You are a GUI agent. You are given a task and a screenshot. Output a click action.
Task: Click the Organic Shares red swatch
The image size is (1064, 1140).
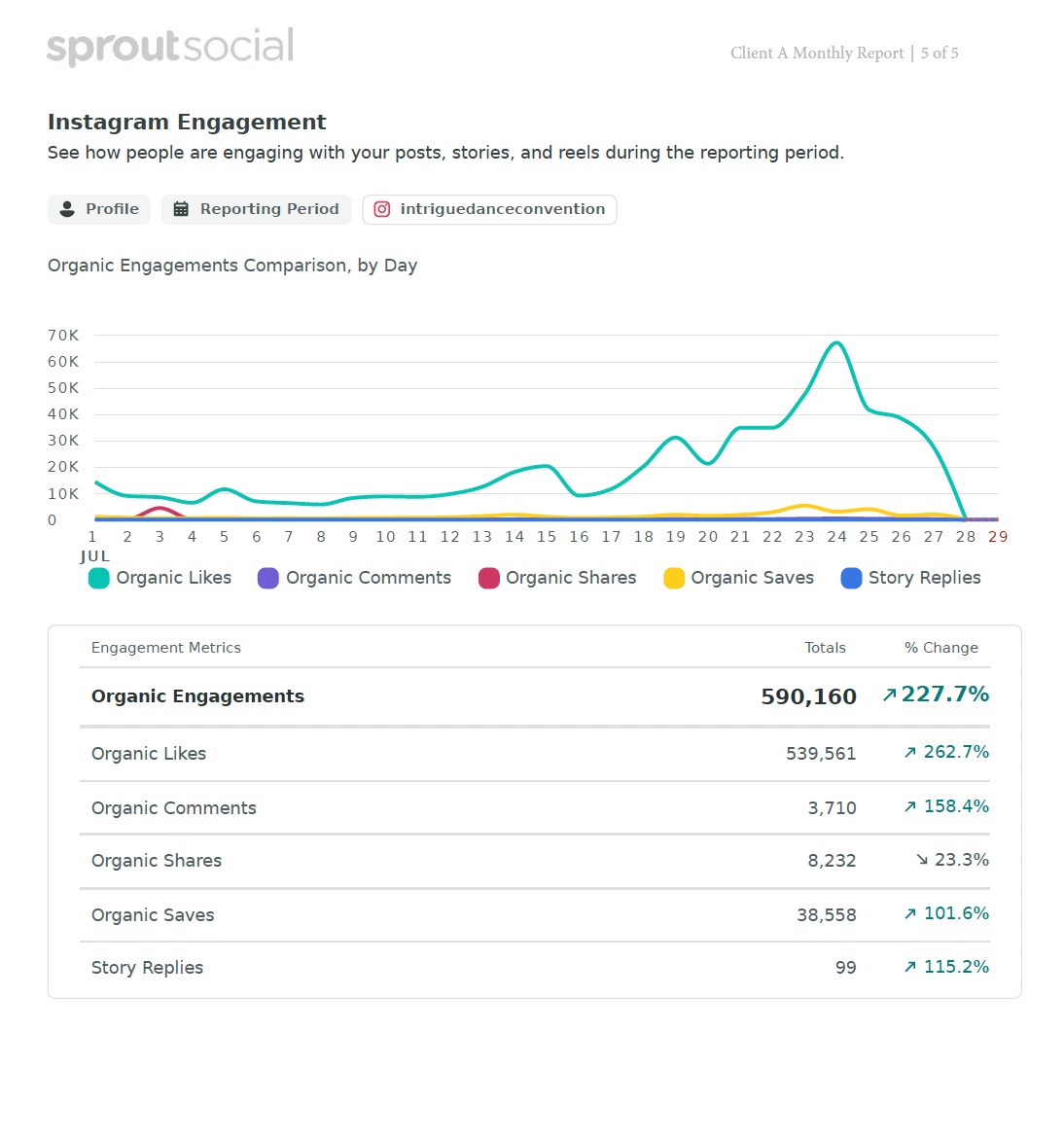click(x=489, y=578)
